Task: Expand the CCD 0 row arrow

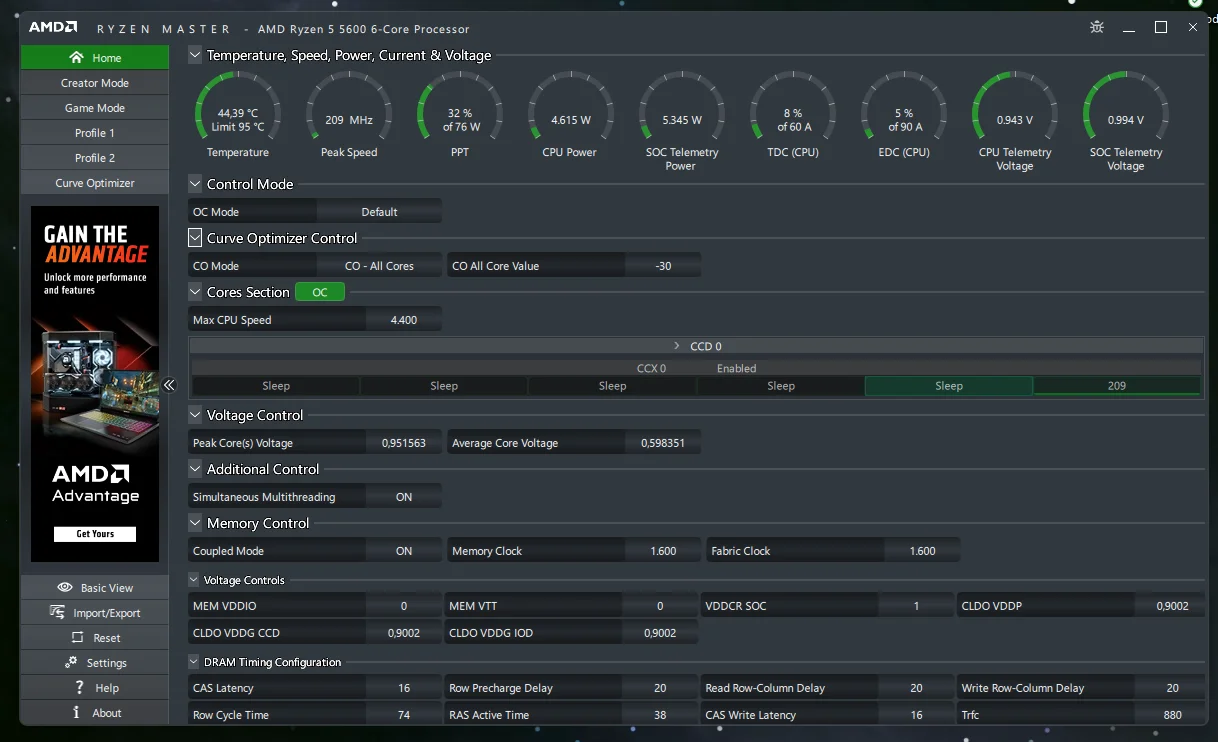Action: [677, 346]
